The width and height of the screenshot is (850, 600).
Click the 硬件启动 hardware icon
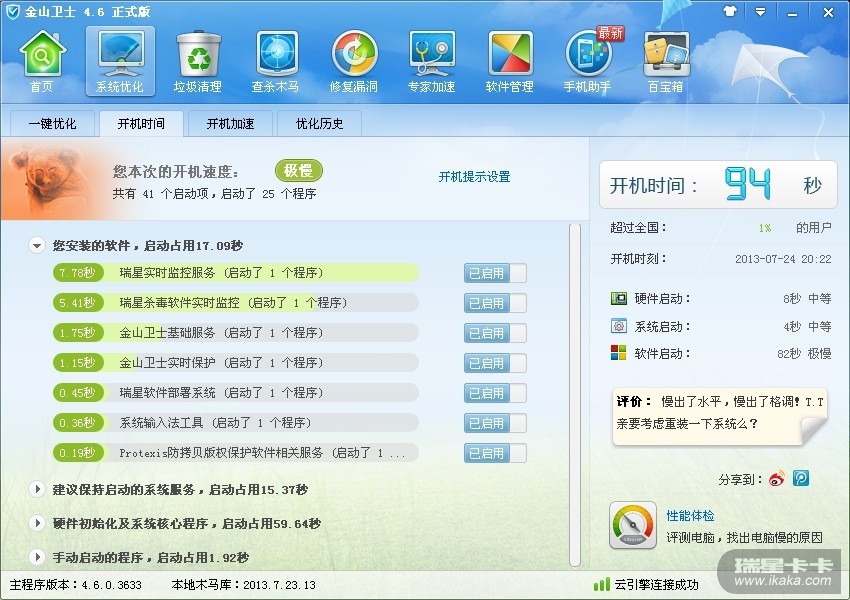(x=619, y=298)
